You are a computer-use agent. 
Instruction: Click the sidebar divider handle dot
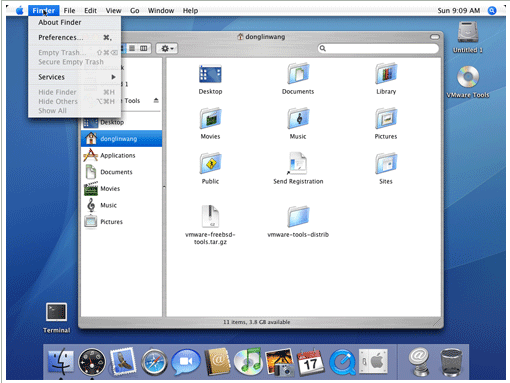click(164, 187)
